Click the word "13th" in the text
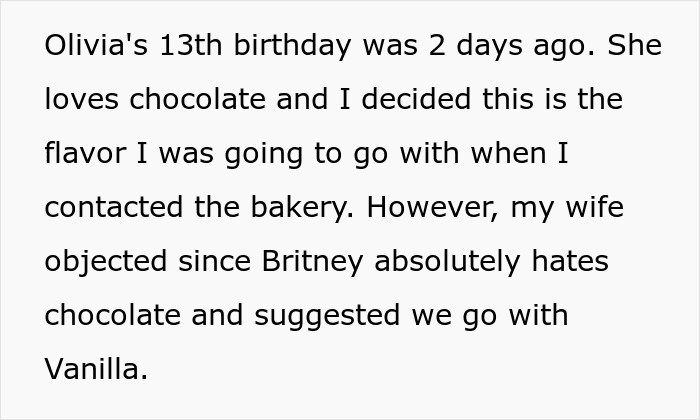700x420 pixels. point(191,45)
